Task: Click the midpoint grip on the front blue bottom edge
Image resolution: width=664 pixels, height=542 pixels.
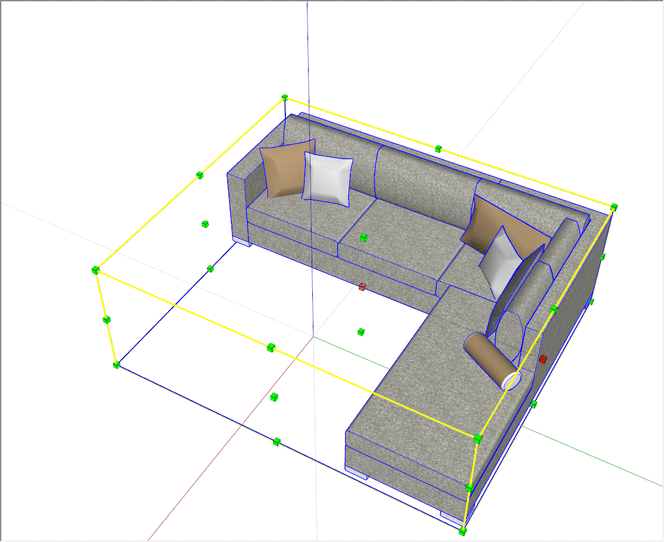Action: (277, 441)
